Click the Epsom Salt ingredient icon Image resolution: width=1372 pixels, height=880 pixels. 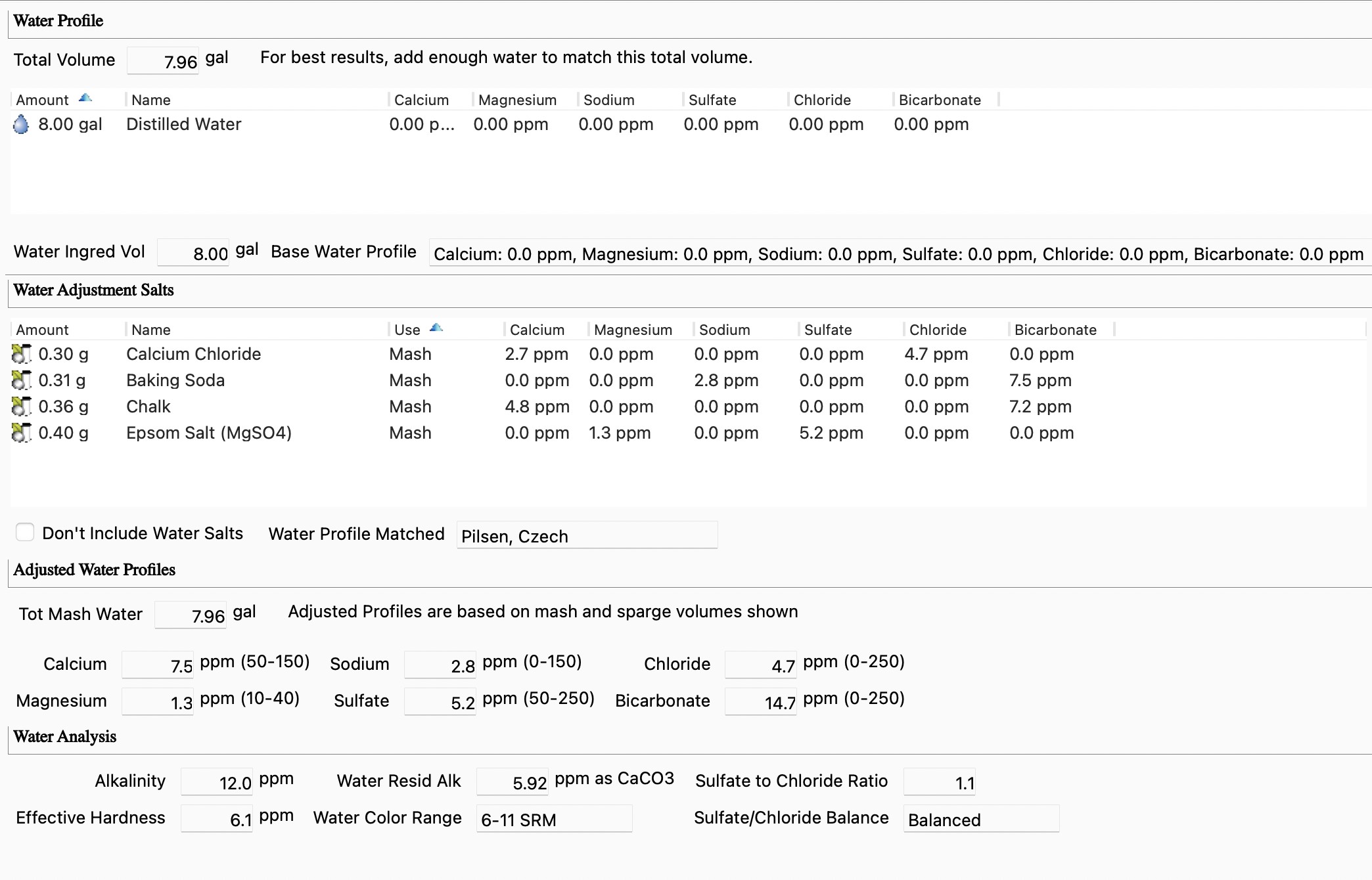tap(22, 433)
